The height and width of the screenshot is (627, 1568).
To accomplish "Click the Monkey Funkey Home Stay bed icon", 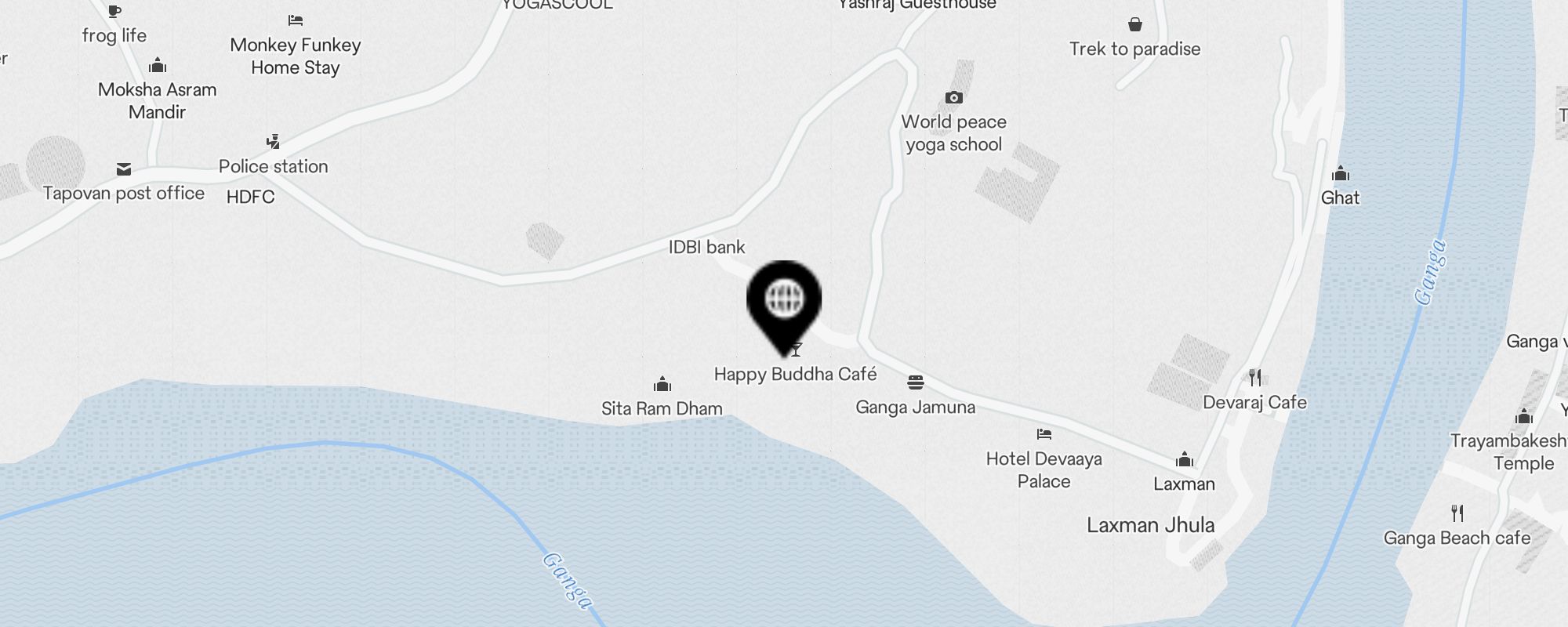I will point(296,20).
